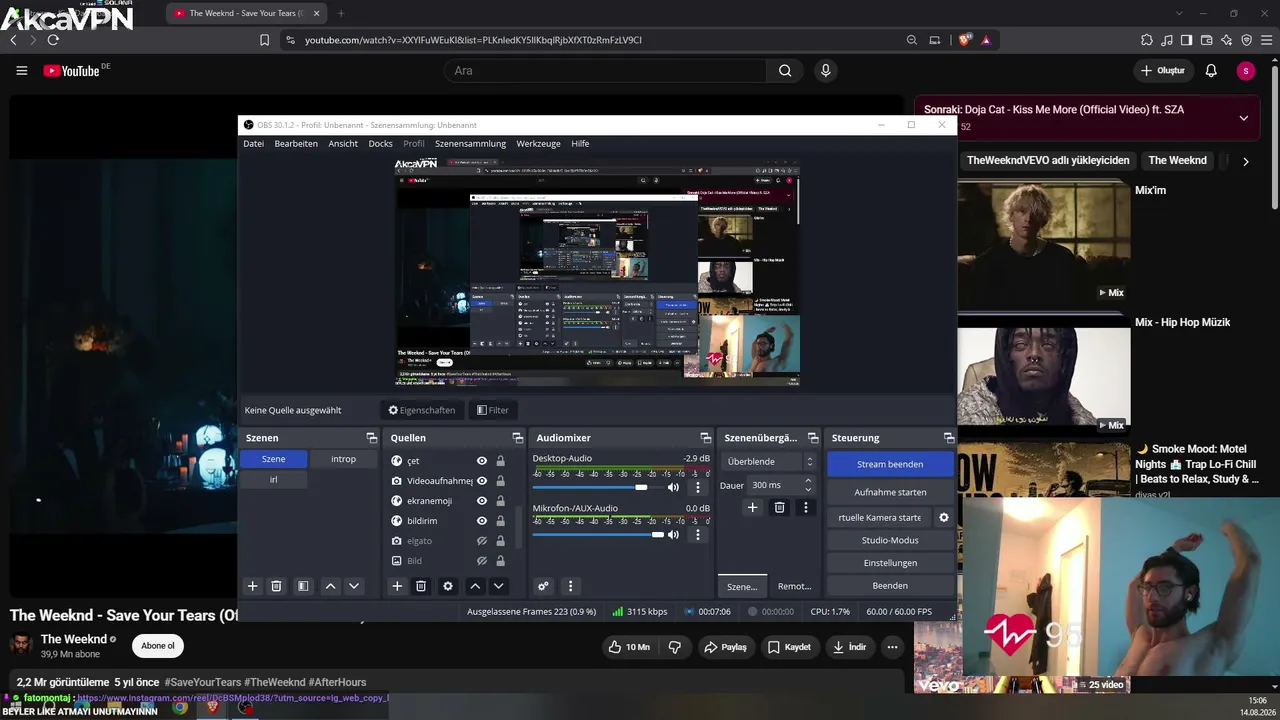Select the intro scene button
This screenshot has height=720, width=1280.
click(343, 459)
